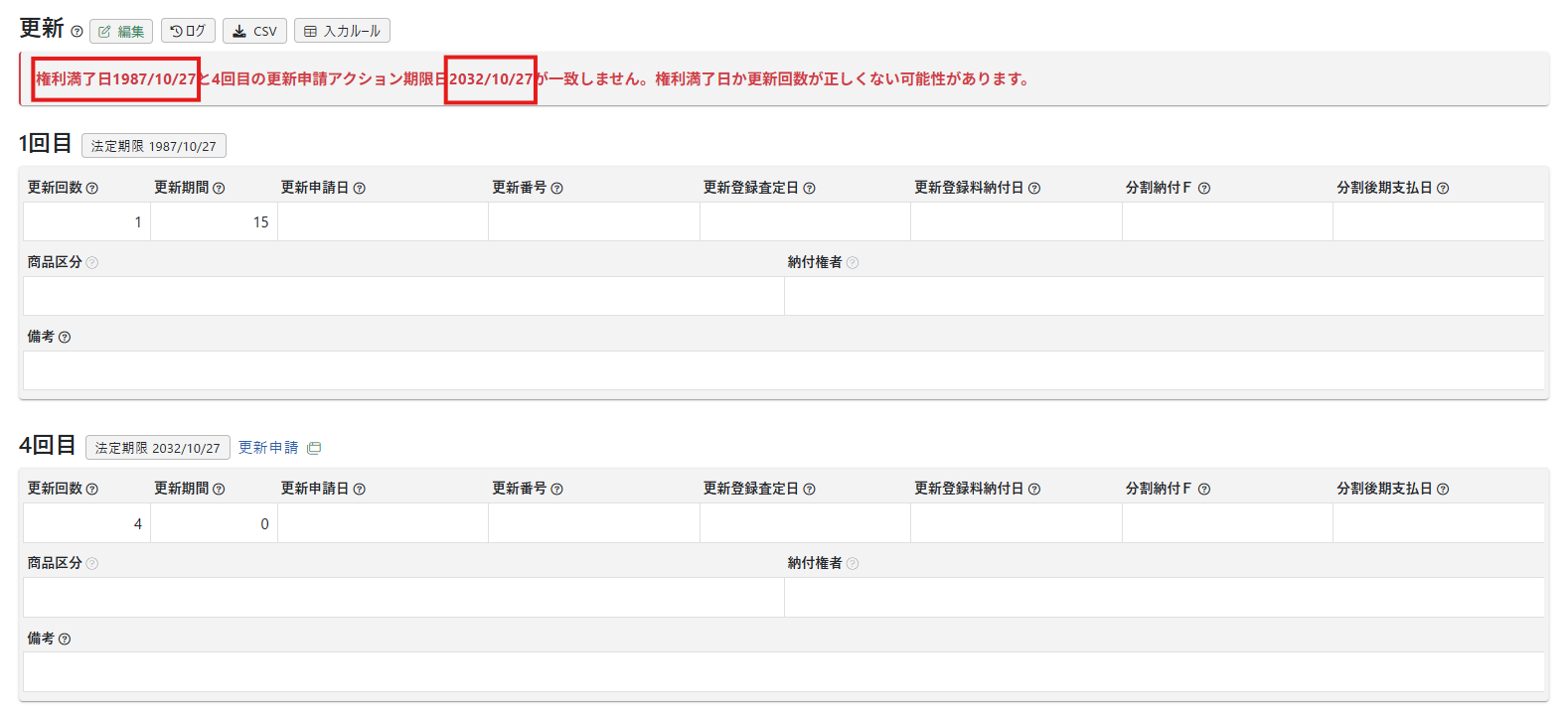The height and width of the screenshot is (713, 1568).
Task: Click the 納付権者 field in 1回目 section
Action: click(x=1164, y=296)
